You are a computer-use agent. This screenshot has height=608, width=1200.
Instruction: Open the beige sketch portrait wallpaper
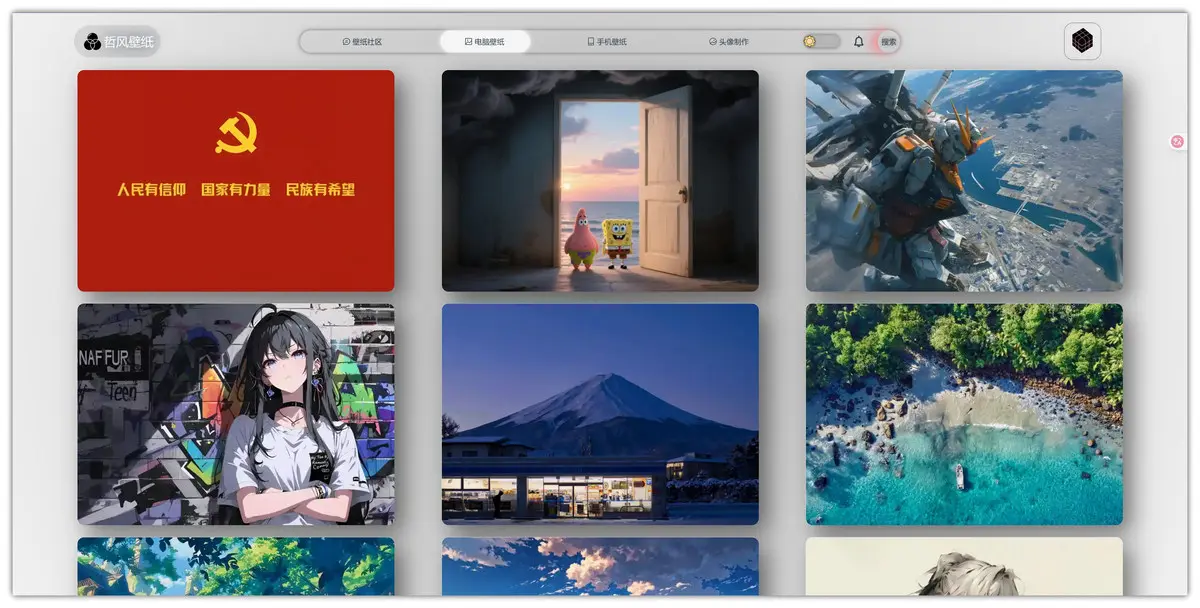(964, 567)
